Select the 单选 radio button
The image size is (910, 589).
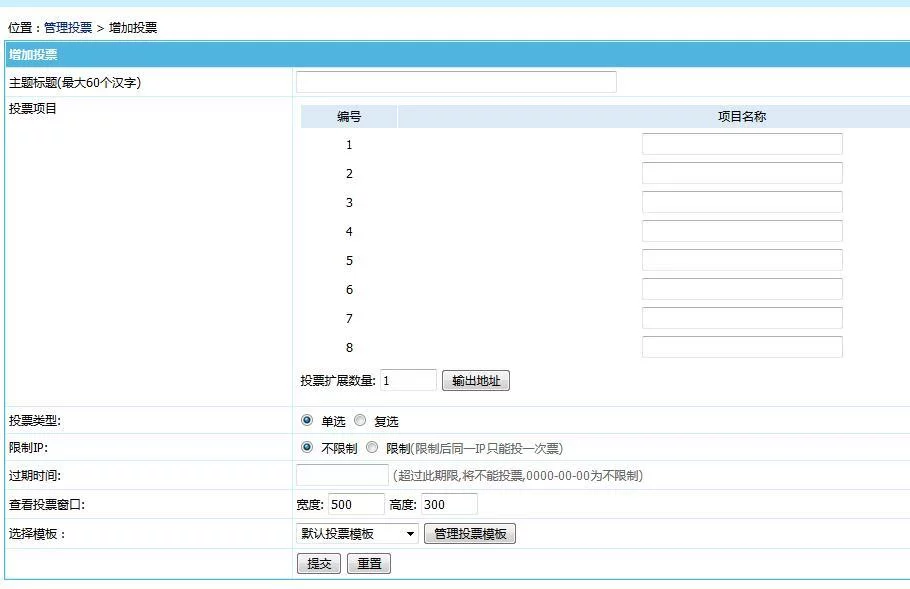coord(307,420)
